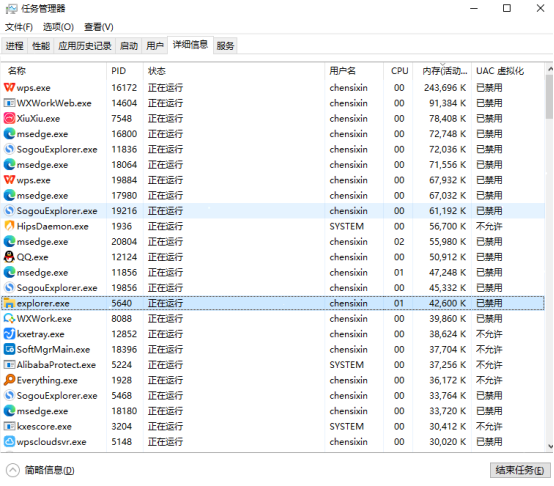Click the 结束任务 button
Viewport: 554px width, 486px height.
coord(520,470)
